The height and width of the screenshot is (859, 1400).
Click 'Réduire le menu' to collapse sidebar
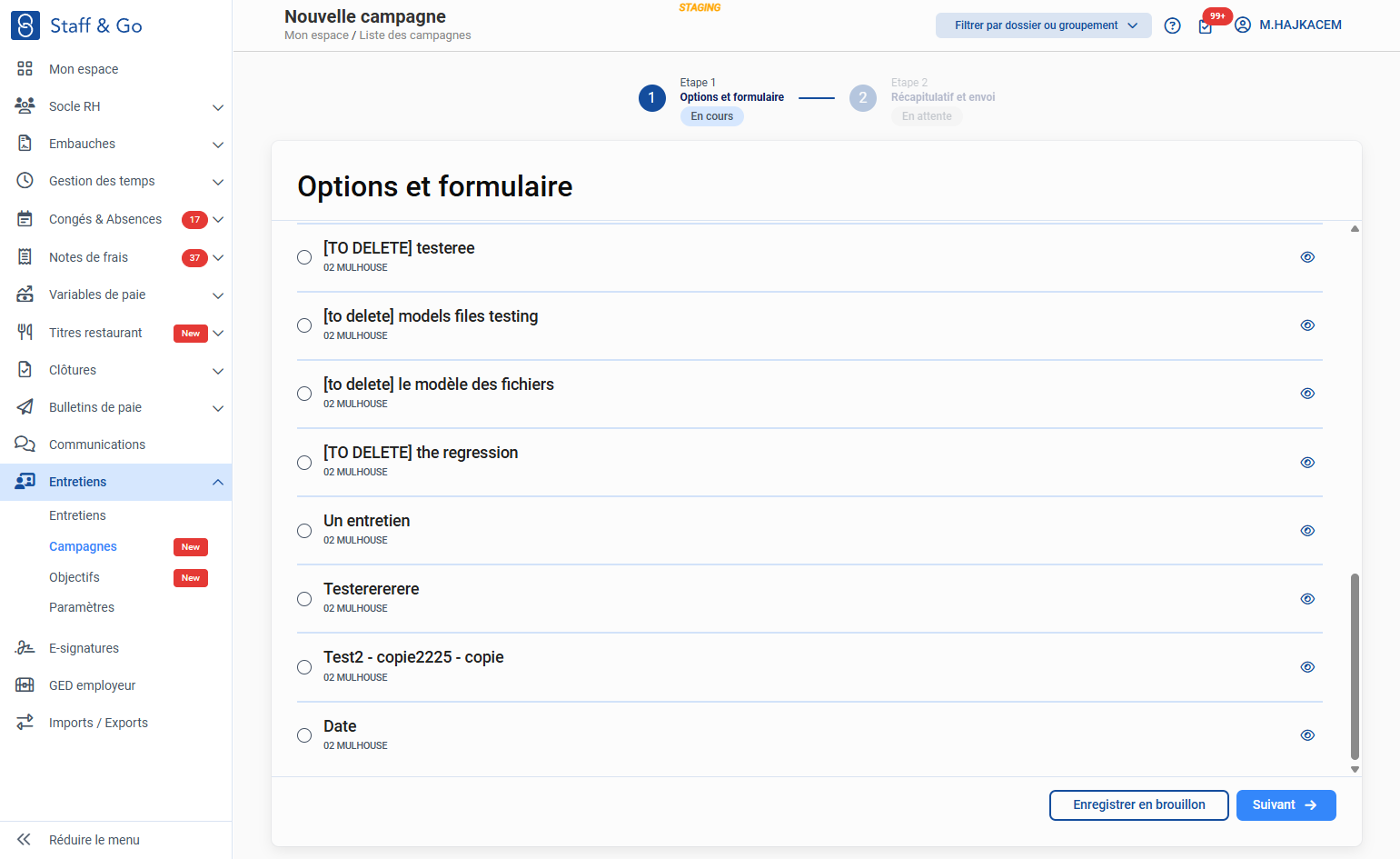tap(94, 840)
